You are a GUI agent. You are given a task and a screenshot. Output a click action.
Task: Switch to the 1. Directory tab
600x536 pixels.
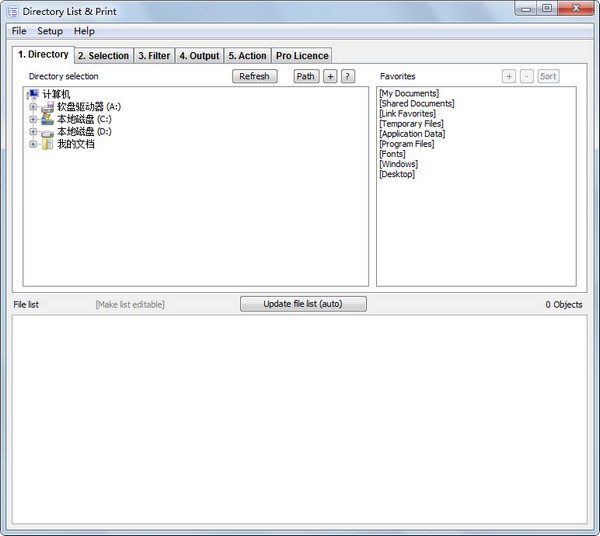tap(43, 55)
